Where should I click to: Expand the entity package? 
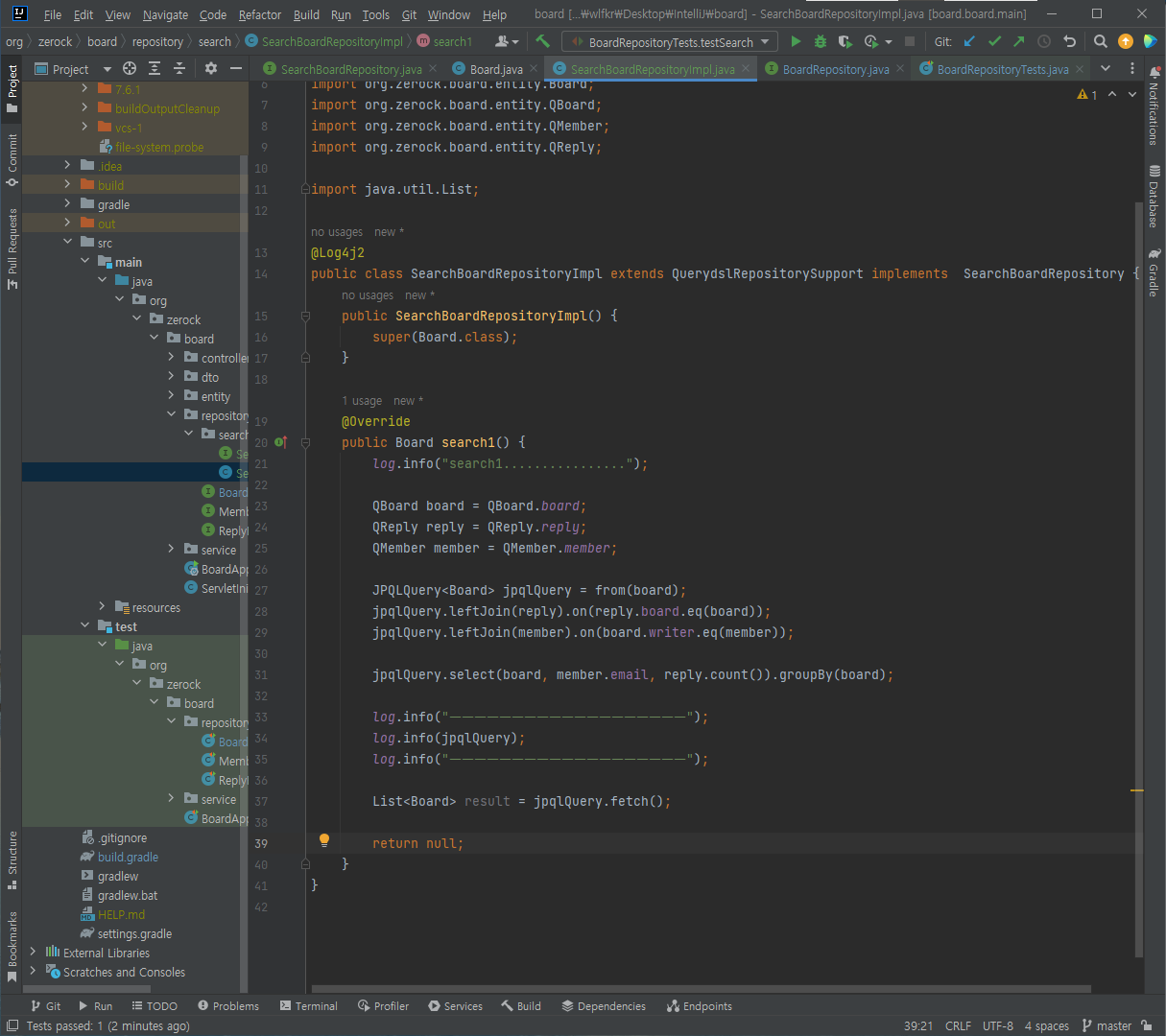click(x=171, y=395)
